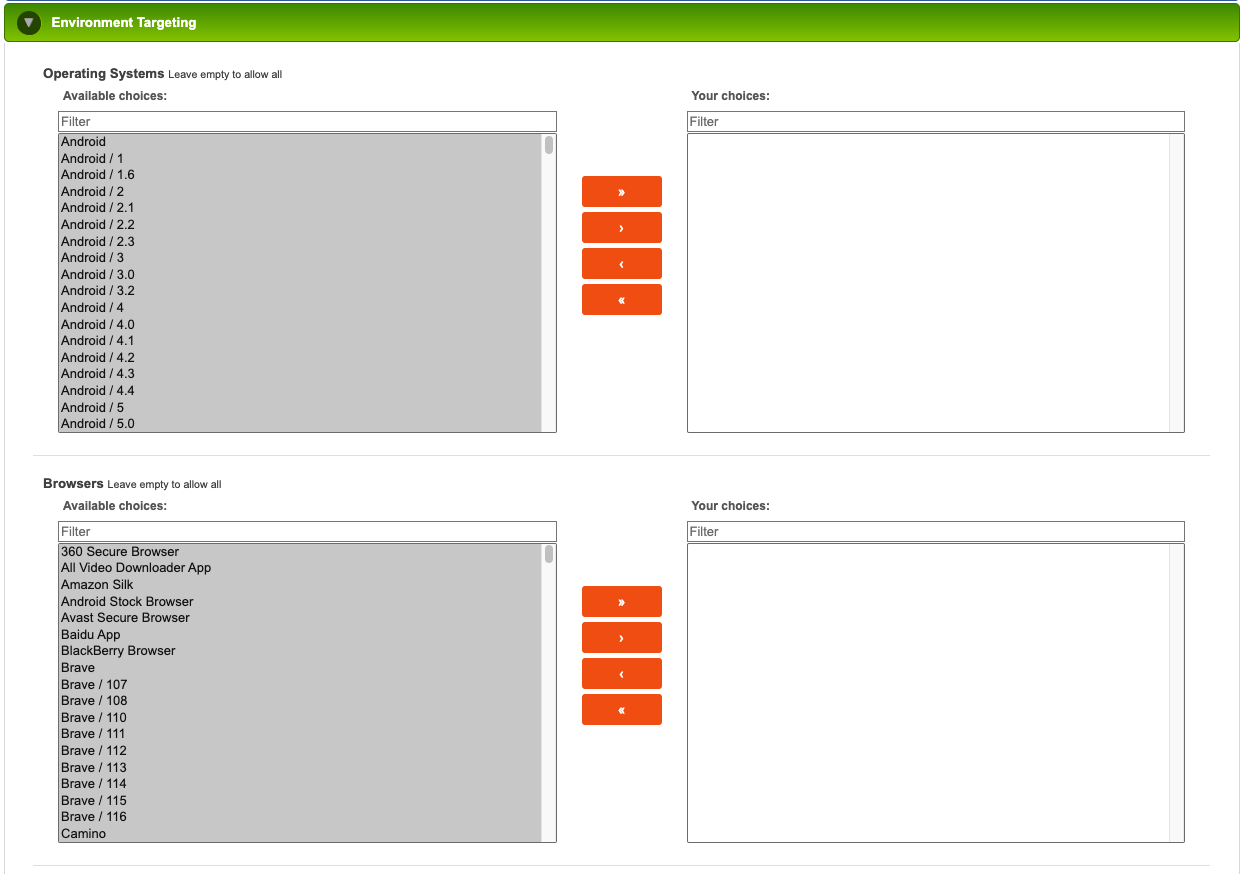
Task: Click the Your choices filter for Browsers
Action: (935, 531)
